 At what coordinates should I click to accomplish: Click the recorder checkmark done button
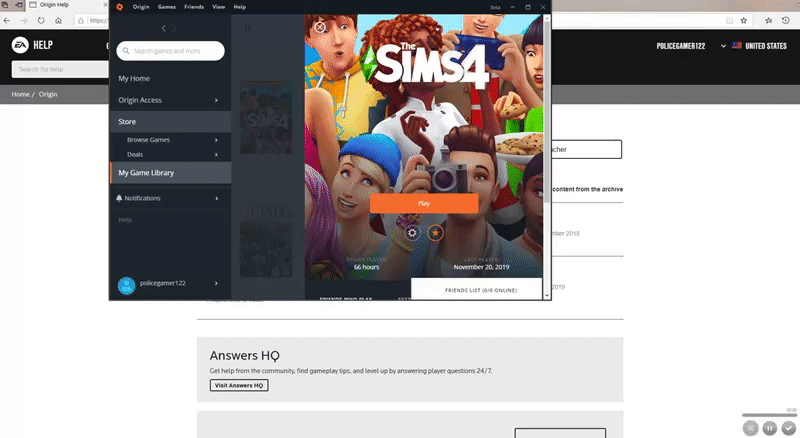[789, 428]
